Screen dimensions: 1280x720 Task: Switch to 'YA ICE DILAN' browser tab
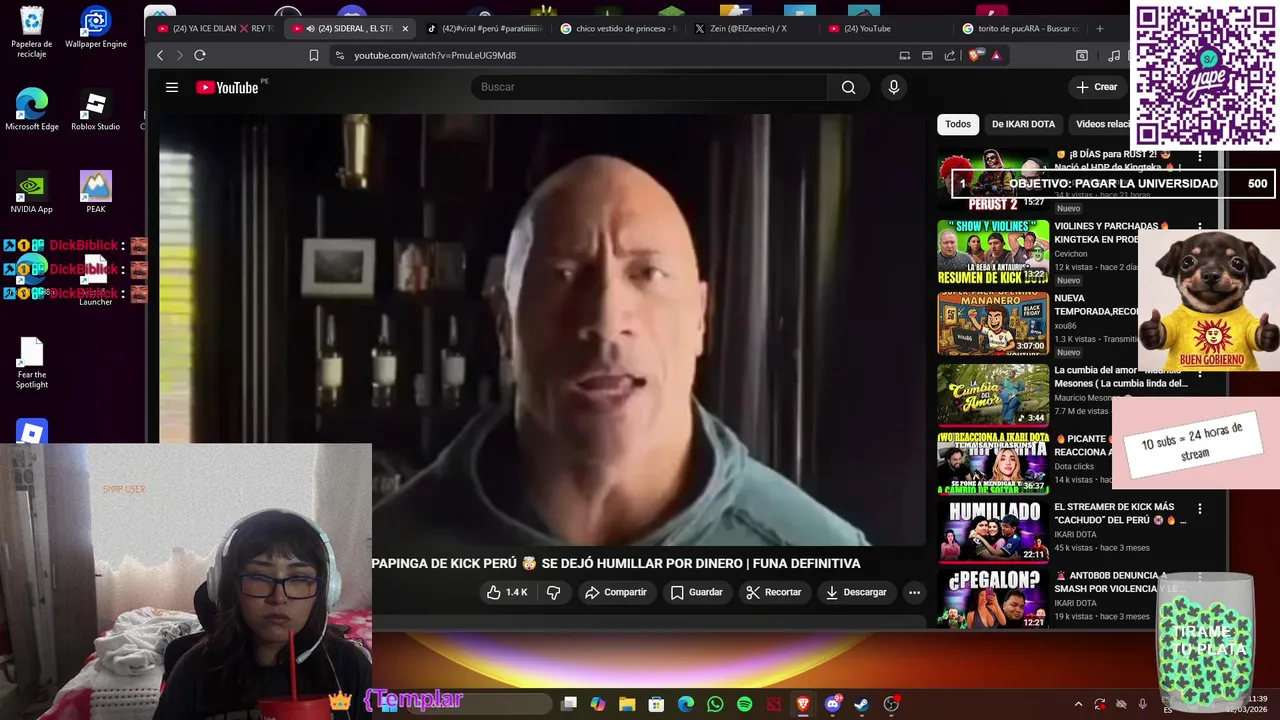(x=215, y=29)
